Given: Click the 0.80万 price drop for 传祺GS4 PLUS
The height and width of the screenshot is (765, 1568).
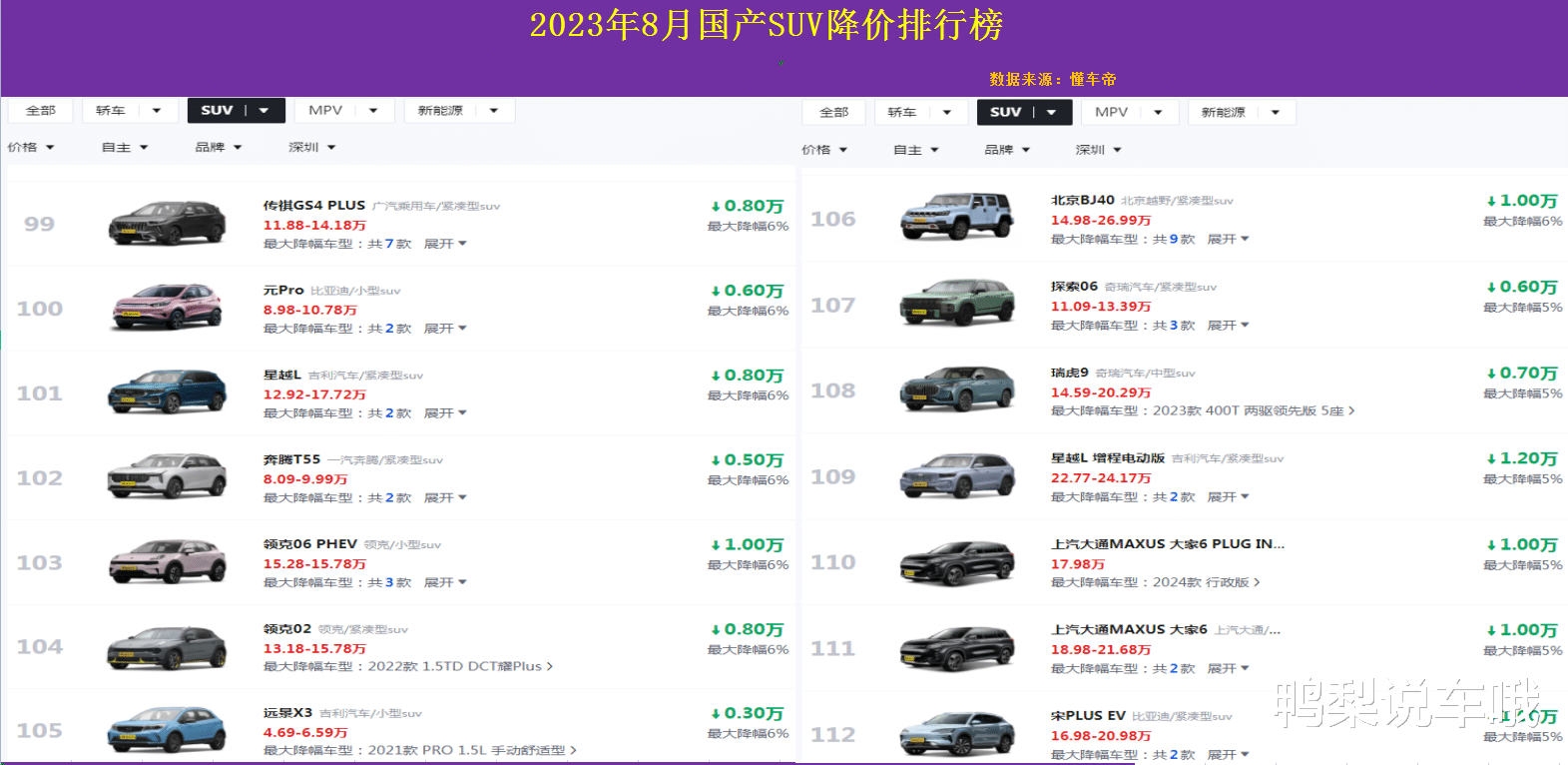Looking at the screenshot, I should 747,206.
